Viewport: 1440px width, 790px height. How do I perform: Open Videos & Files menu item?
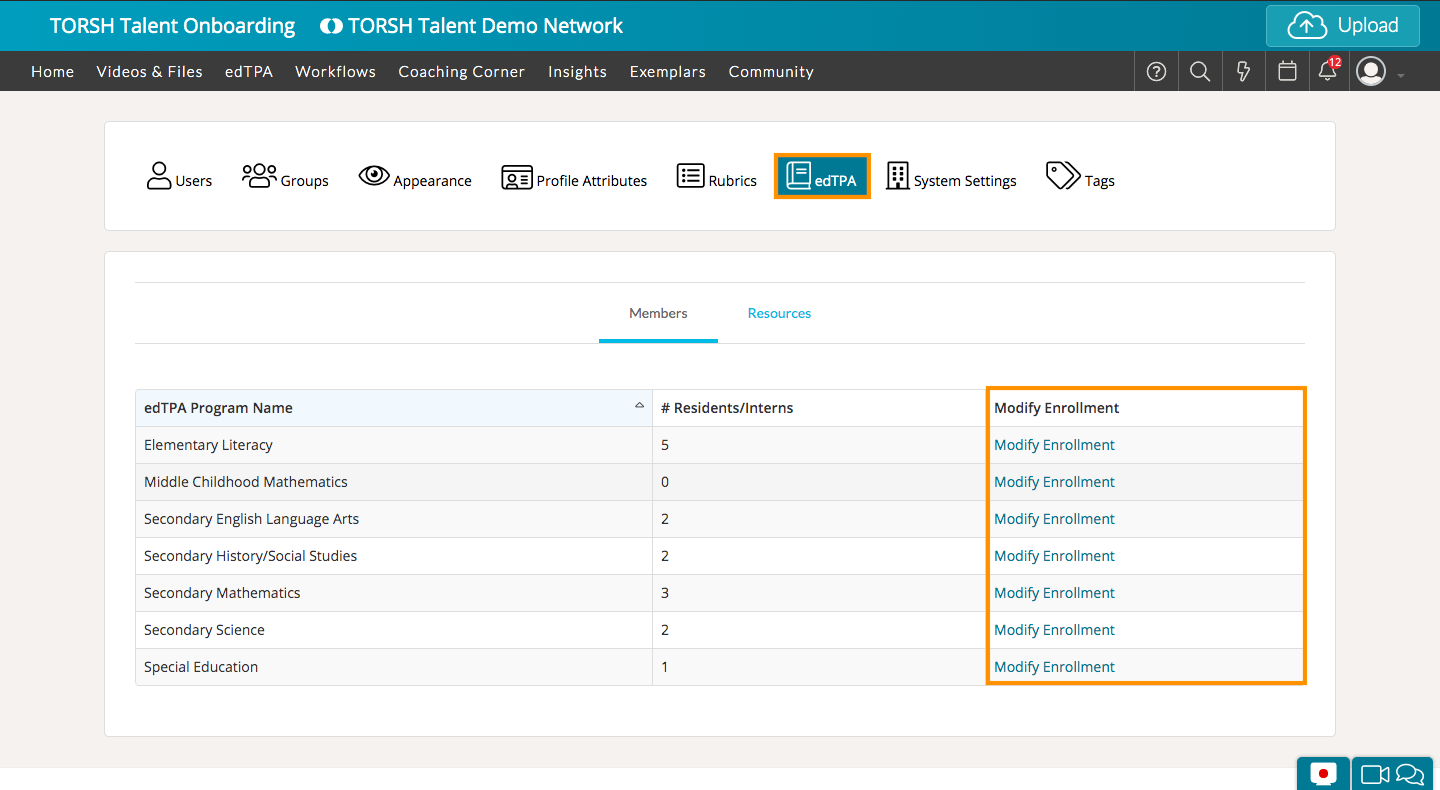point(149,71)
